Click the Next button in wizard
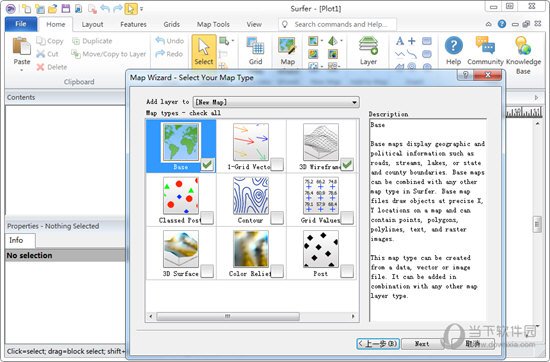 421,344
